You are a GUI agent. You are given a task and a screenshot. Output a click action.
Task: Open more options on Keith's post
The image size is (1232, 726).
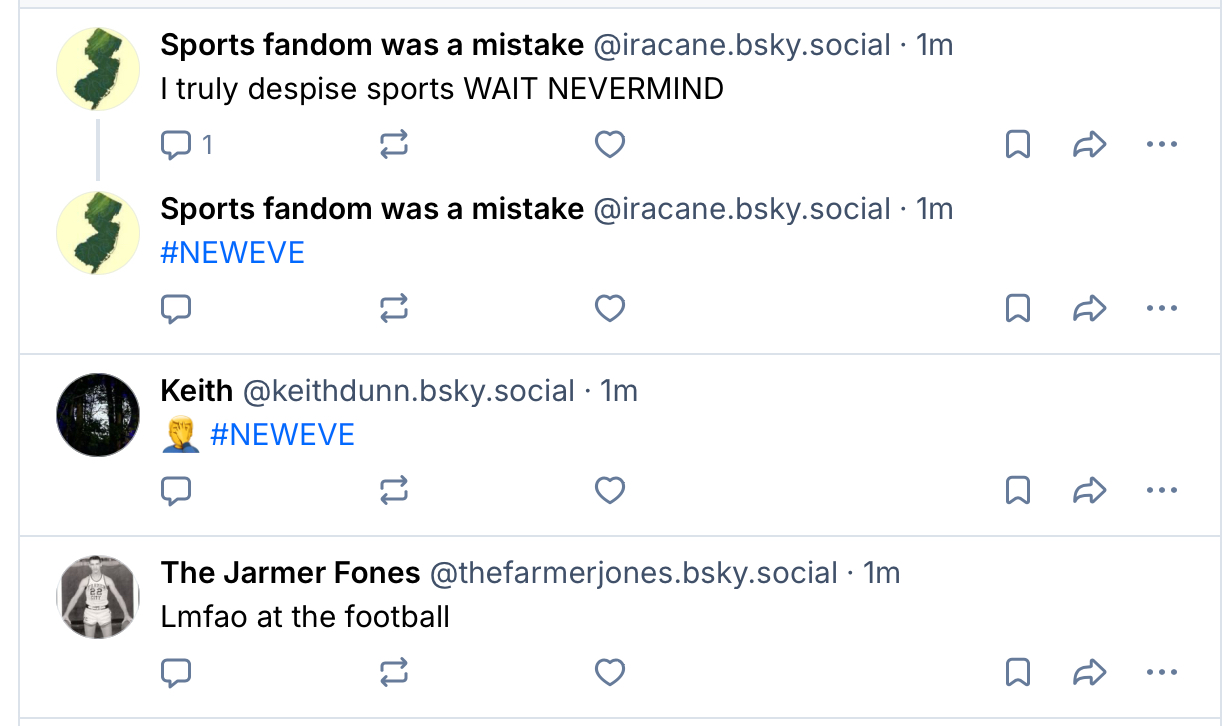click(1161, 491)
